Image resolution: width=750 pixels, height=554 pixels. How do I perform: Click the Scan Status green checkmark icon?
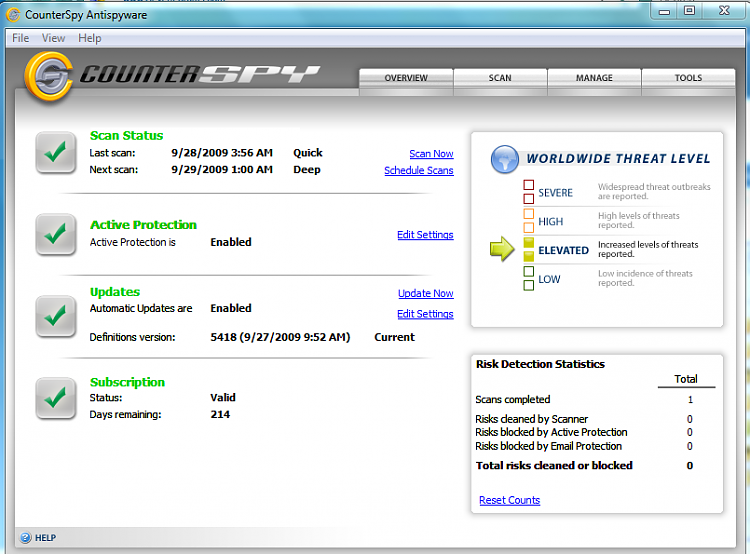click(55, 153)
